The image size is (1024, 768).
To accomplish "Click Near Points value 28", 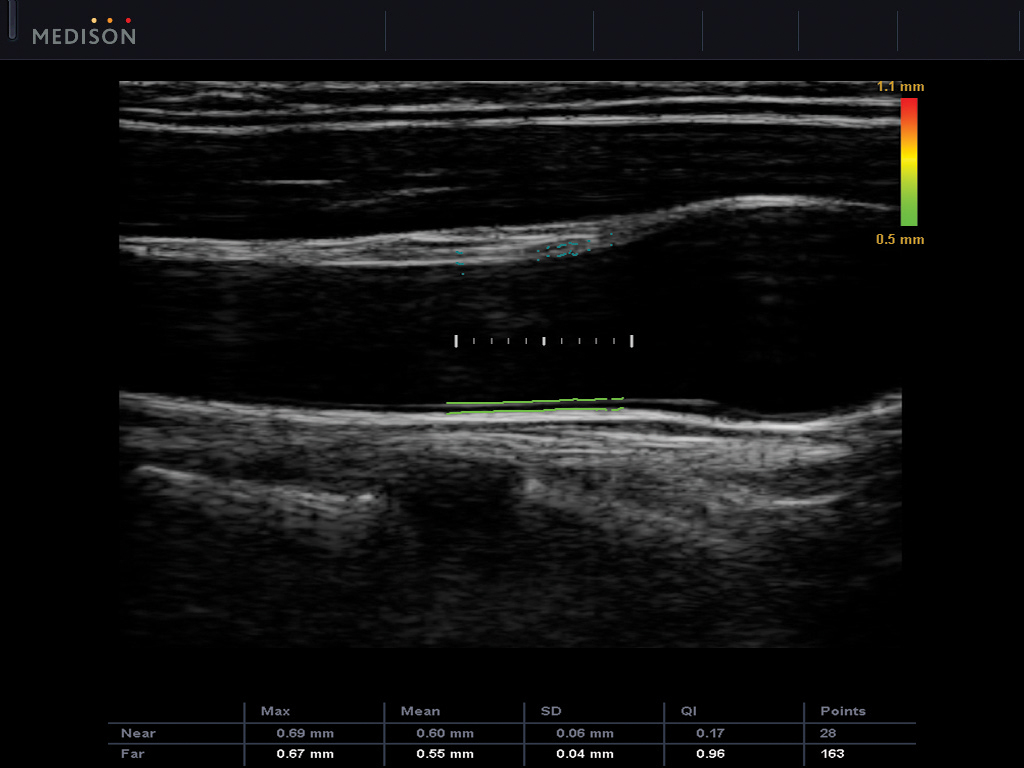I will 827,733.
